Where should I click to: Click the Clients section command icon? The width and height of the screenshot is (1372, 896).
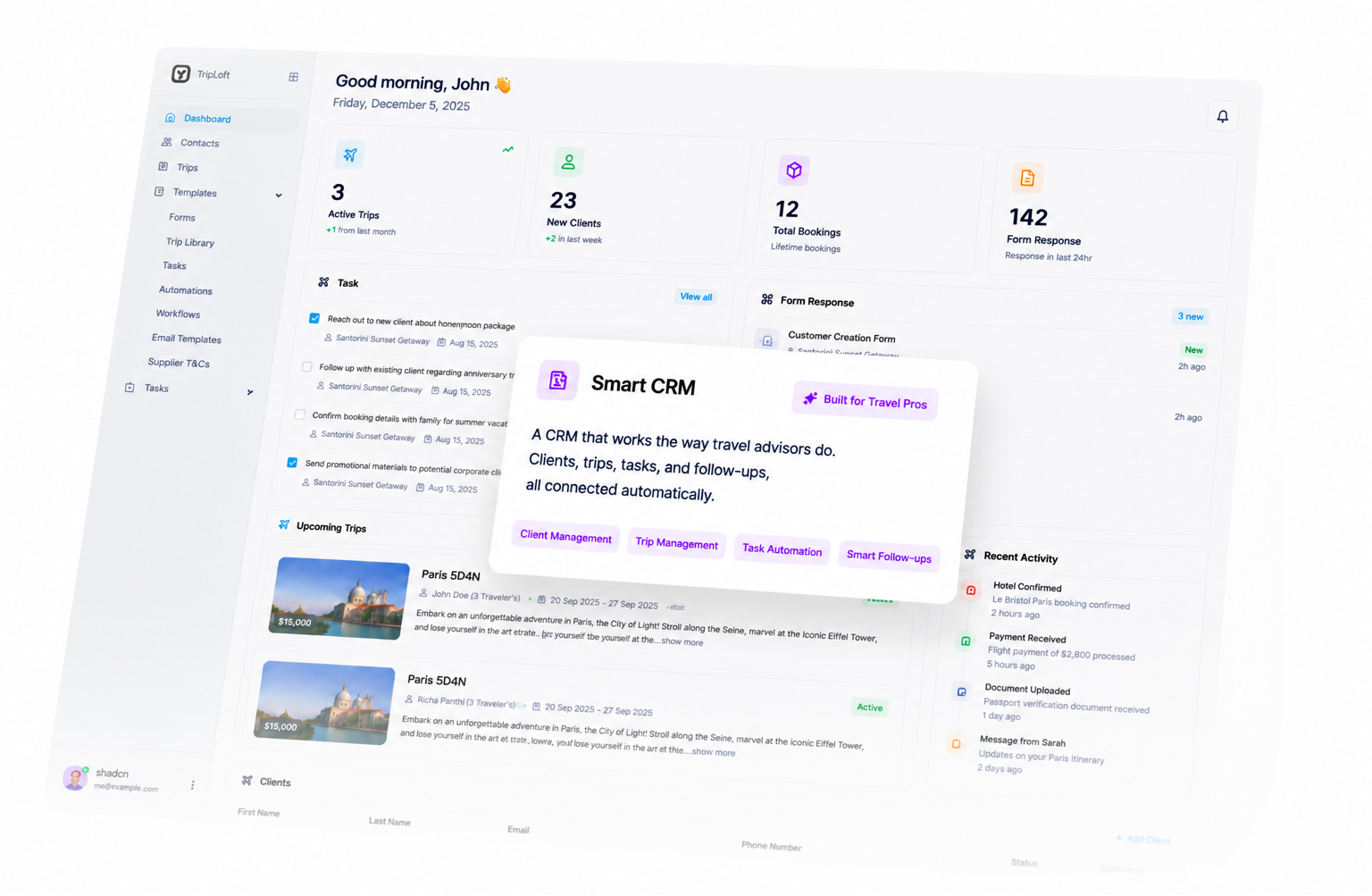pos(247,780)
